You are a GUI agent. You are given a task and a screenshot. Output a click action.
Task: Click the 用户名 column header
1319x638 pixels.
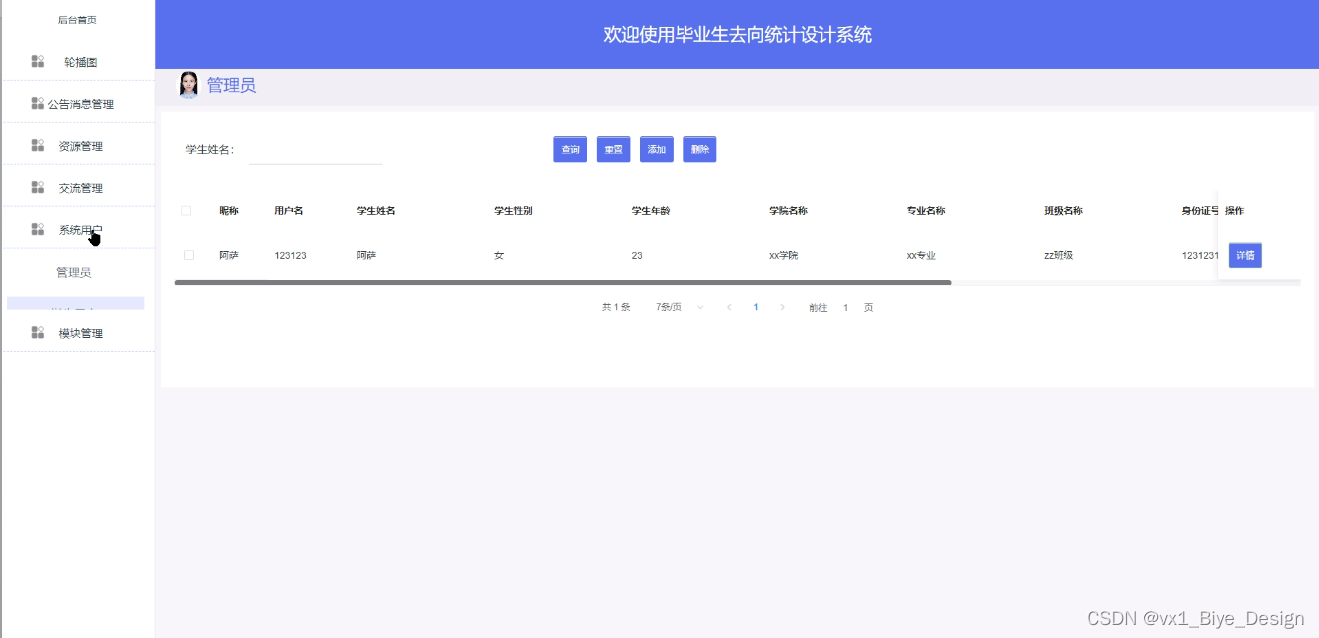(x=289, y=211)
